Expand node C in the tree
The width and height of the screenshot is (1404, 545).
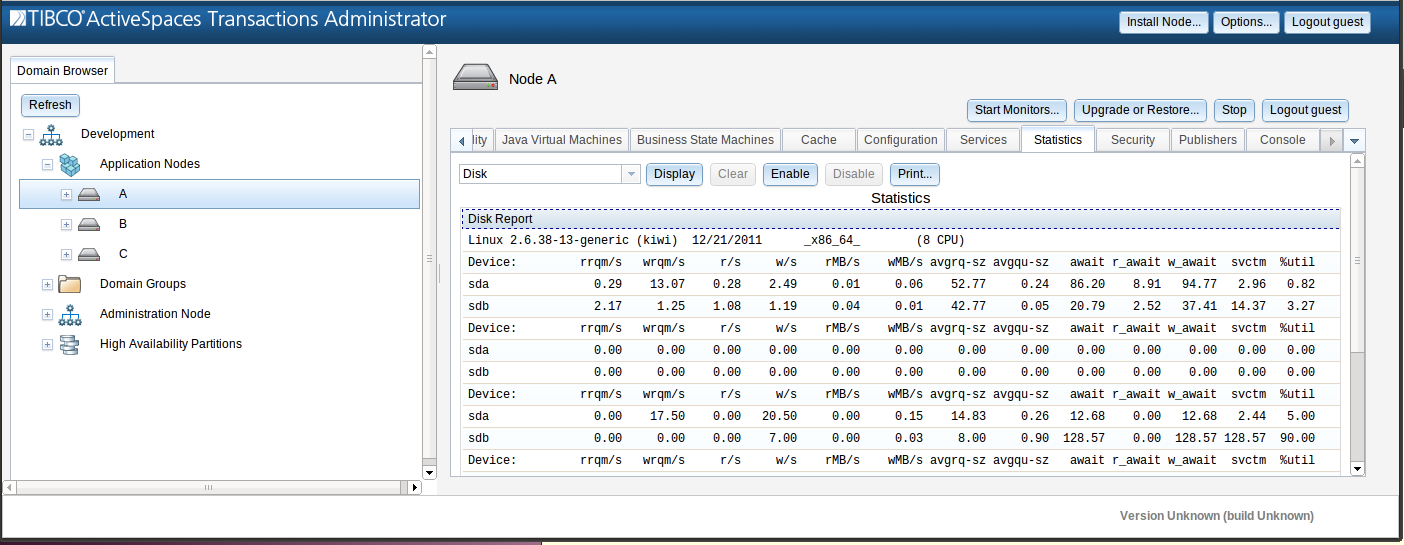(66, 254)
